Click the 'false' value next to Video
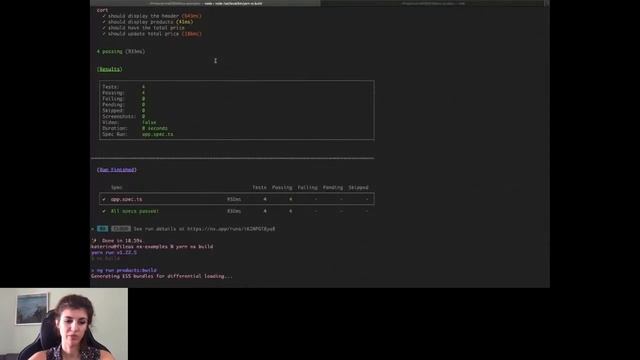The height and width of the screenshot is (360, 640). tap(149, 122)
